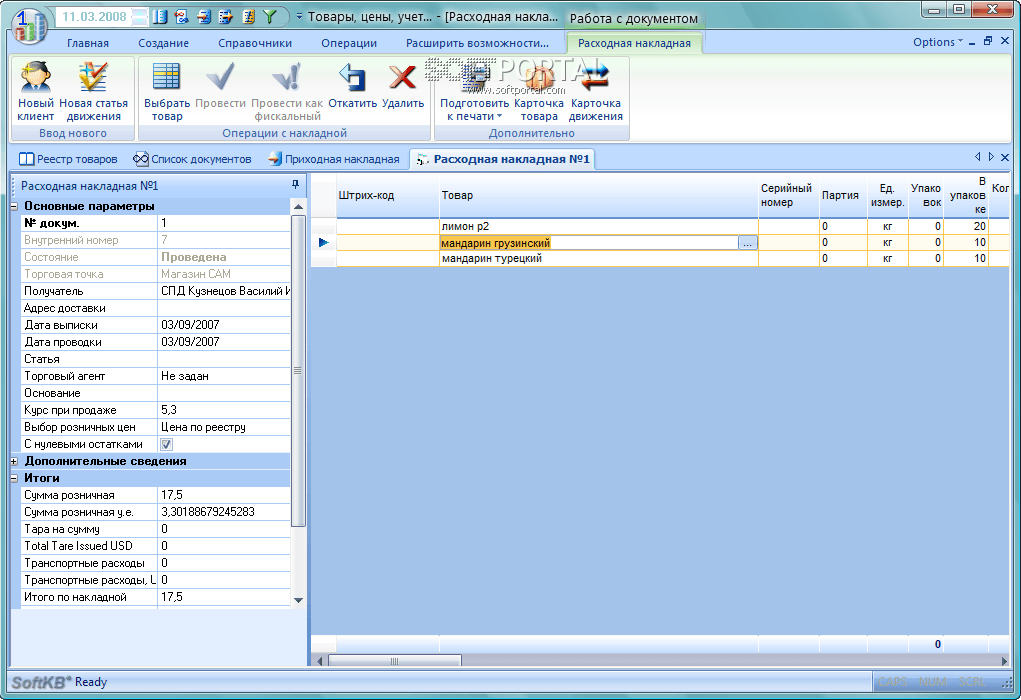
Task: Open the Главная ribbon tab
Action: tap(88, 43)
